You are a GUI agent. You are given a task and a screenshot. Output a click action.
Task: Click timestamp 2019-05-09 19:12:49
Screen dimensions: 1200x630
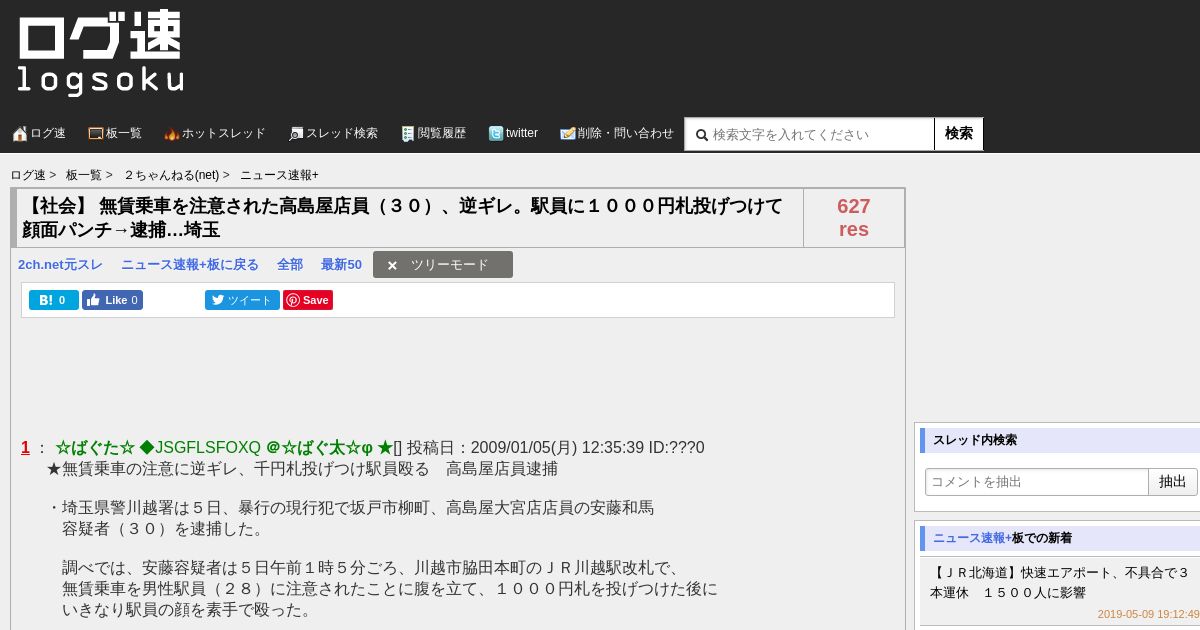point(1148,615)
